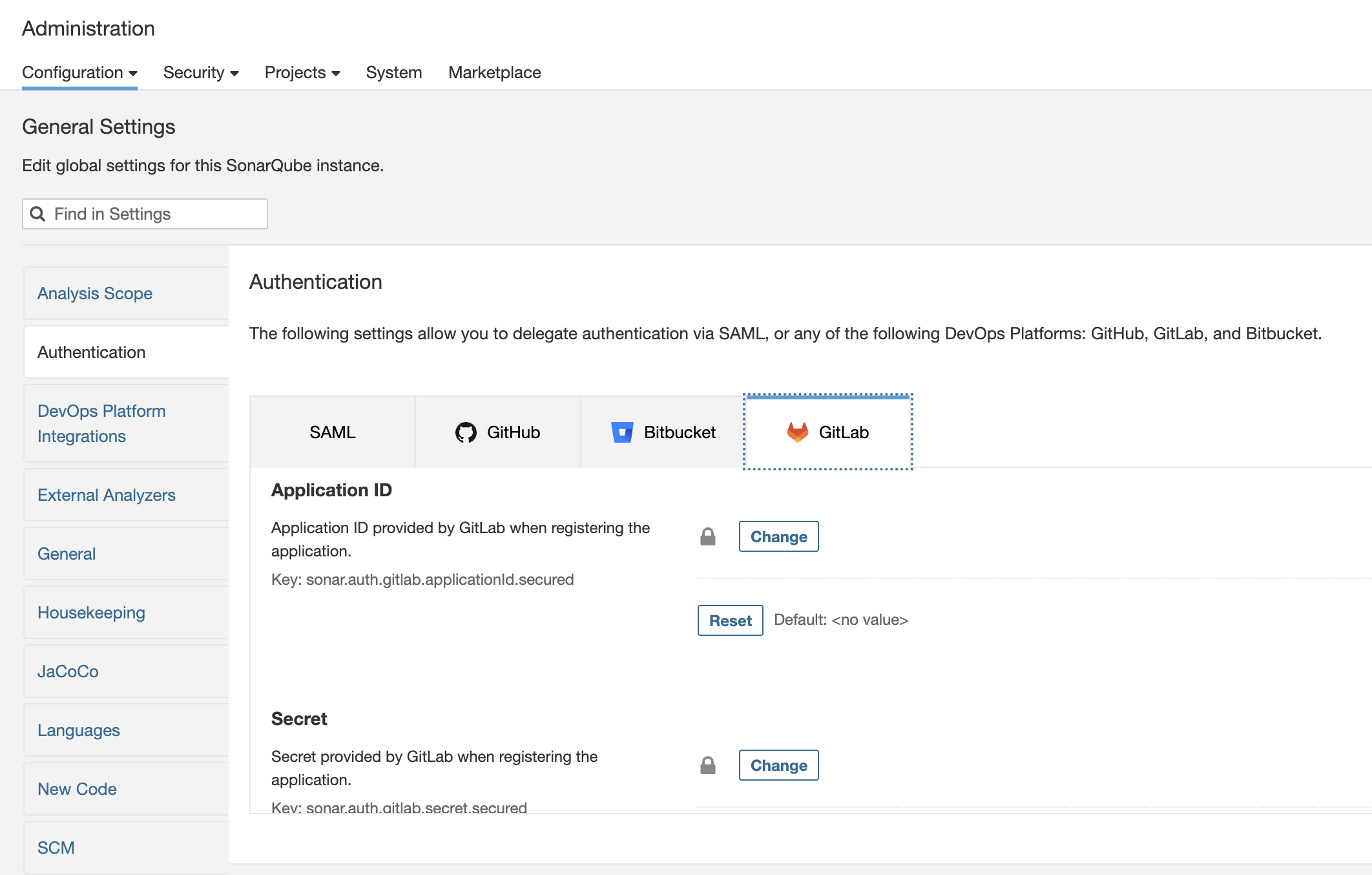Click the GitHub octocat icon
This screenshot has height=875, width=1372.
pos(465,432)
